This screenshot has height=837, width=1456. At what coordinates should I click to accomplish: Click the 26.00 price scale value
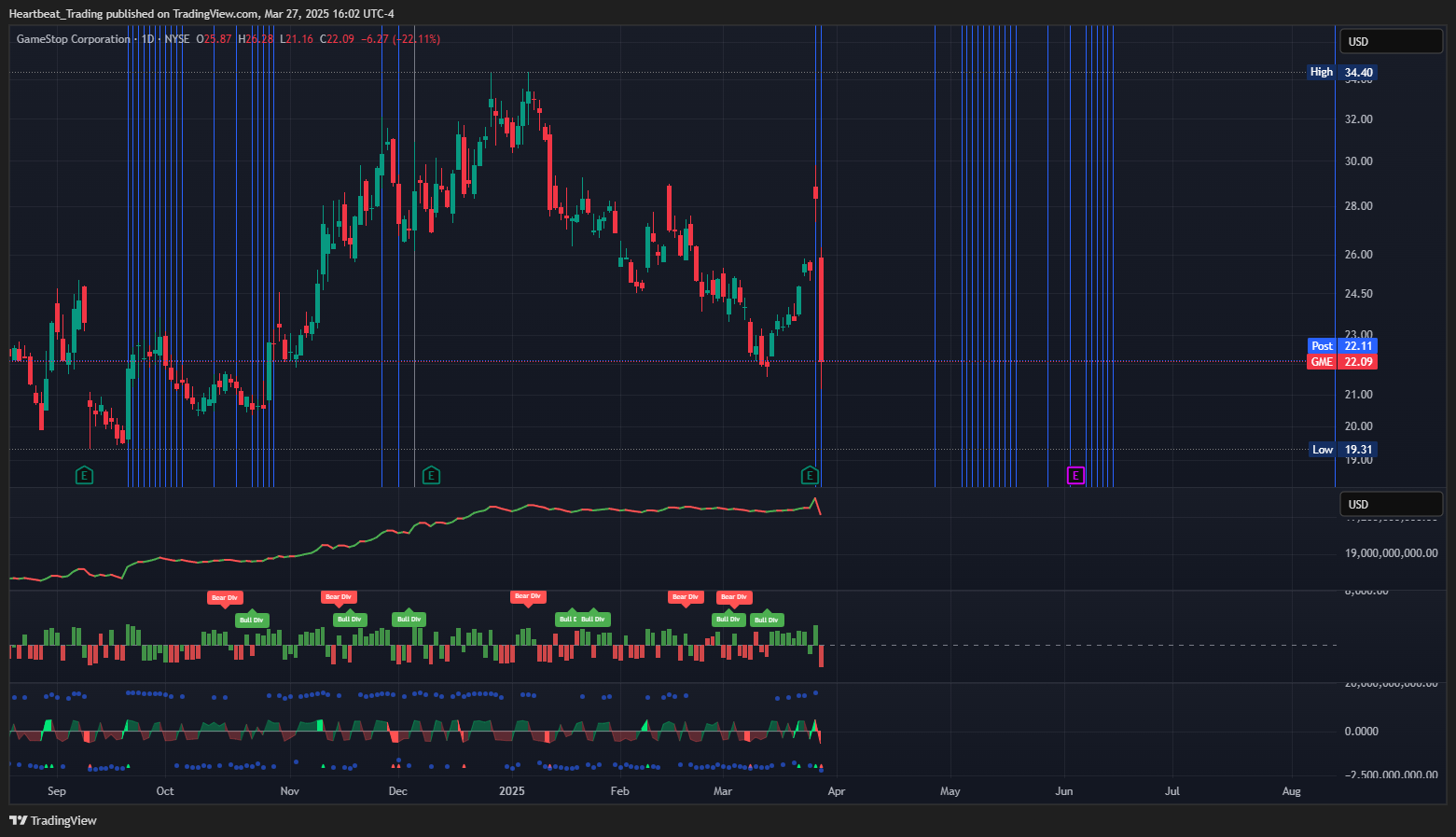[x=1359, y=255]
